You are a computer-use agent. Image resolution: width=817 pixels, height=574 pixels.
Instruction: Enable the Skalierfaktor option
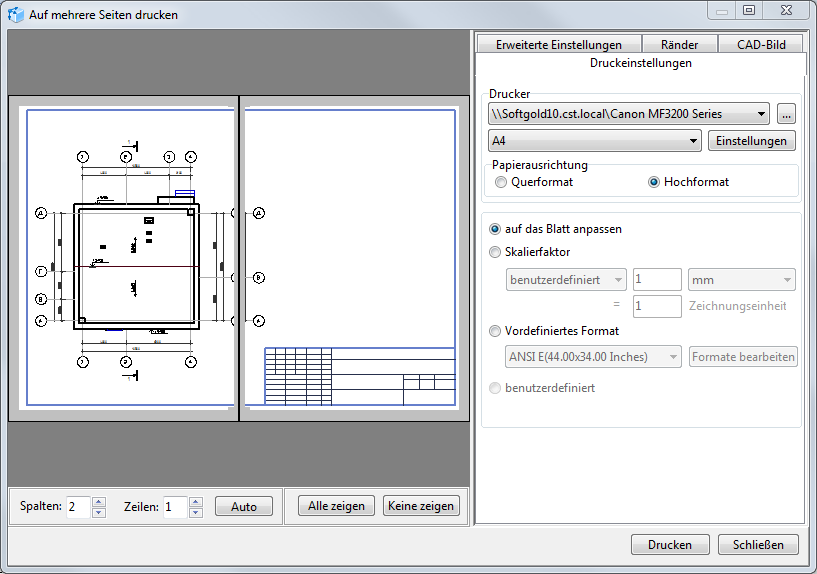click(496, 252)
